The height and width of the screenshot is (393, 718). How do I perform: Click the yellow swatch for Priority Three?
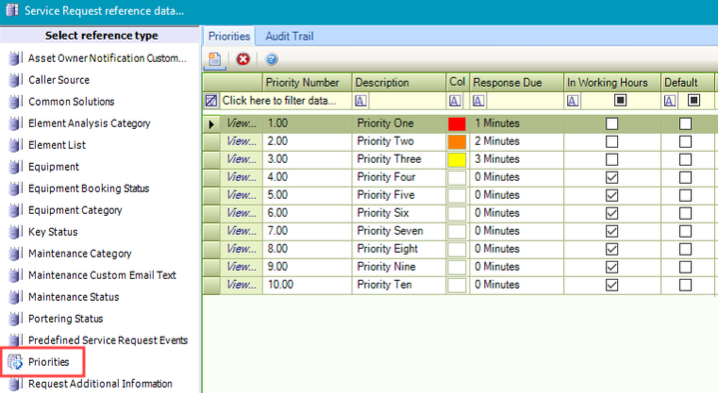point(457,159)
